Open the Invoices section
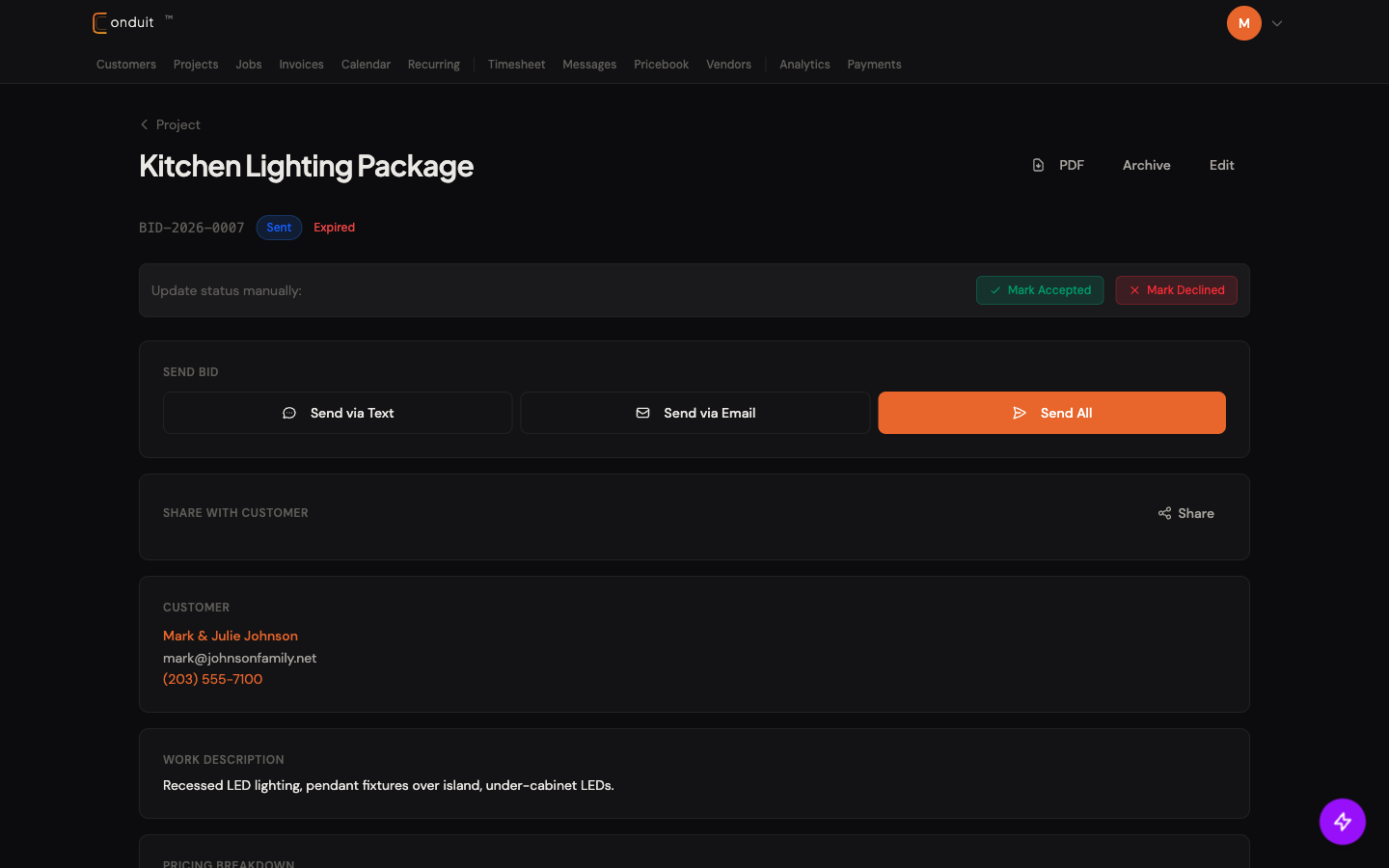 301,65
